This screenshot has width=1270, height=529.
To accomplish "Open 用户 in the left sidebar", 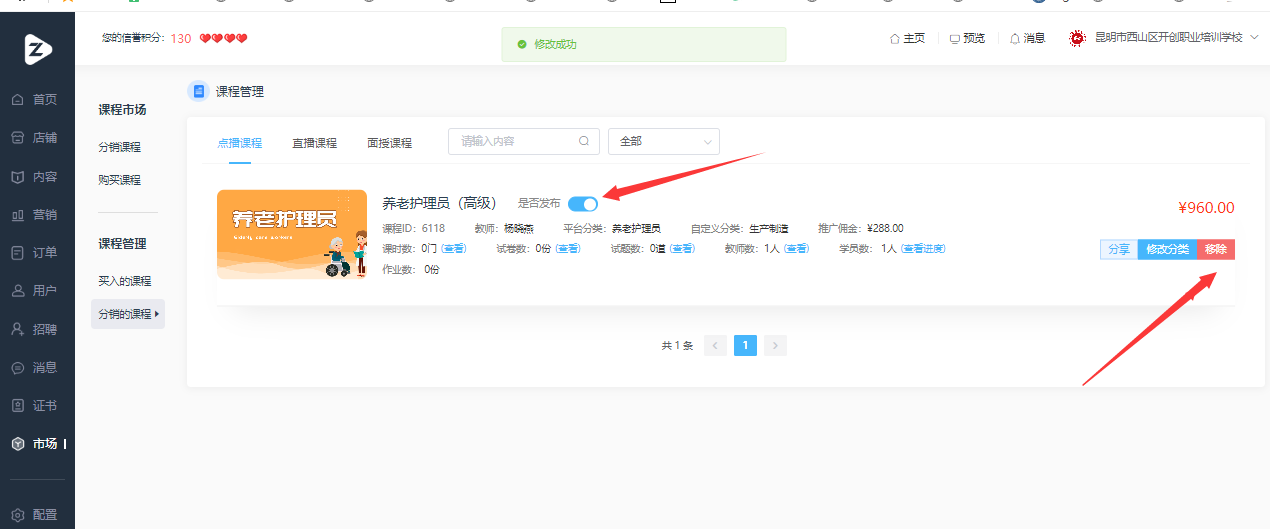I will (x=36, y=291).
